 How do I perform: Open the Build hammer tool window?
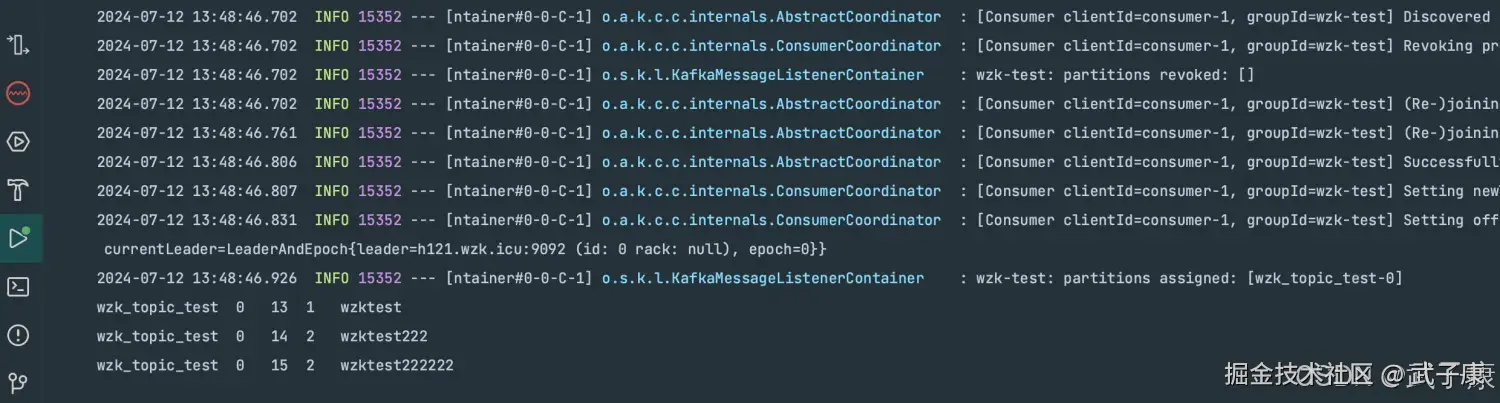tap(18, 190)
